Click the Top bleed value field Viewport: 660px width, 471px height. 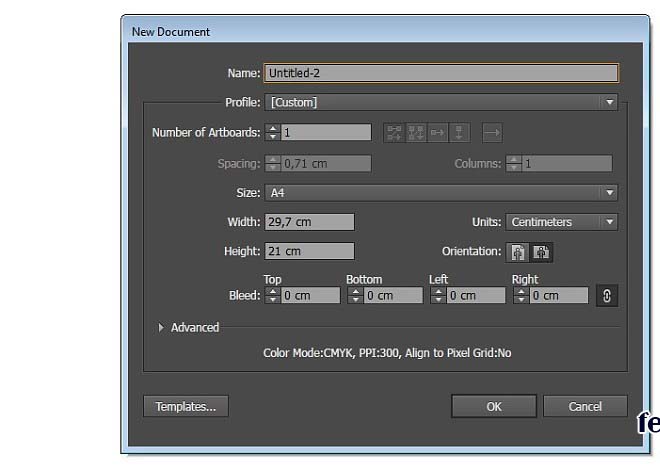(310, 295)
